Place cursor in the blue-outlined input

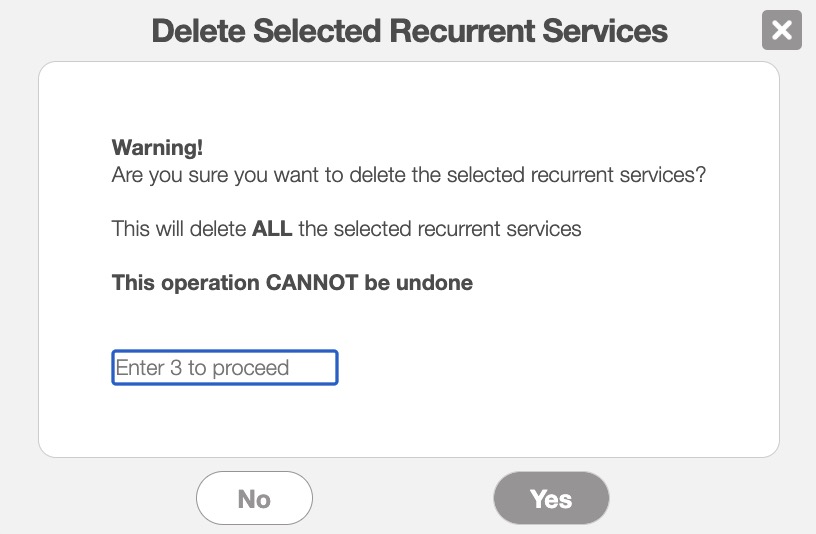point(225,368)
